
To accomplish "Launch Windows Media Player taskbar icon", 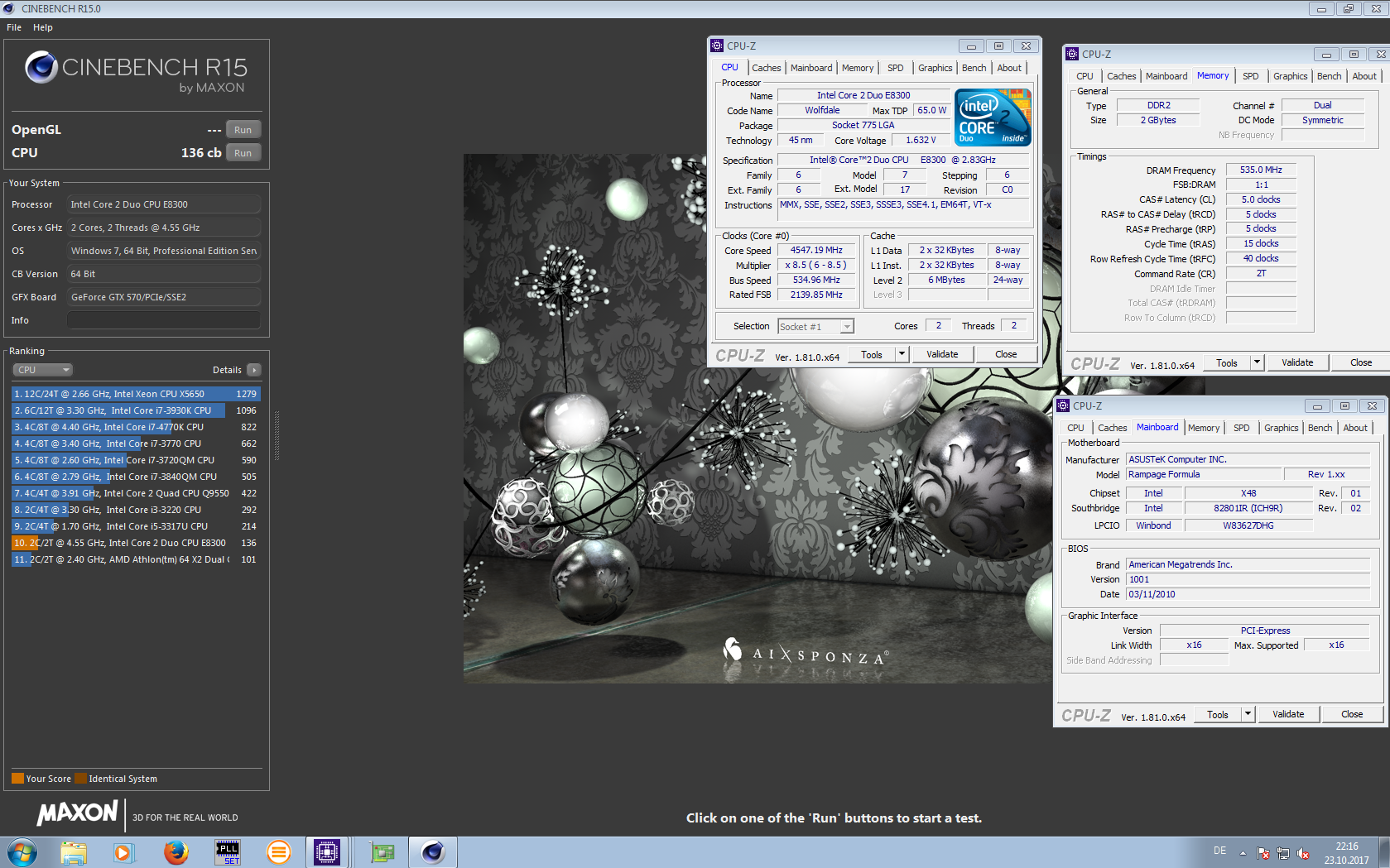I will pyautogui.click(x=123, y=851).
